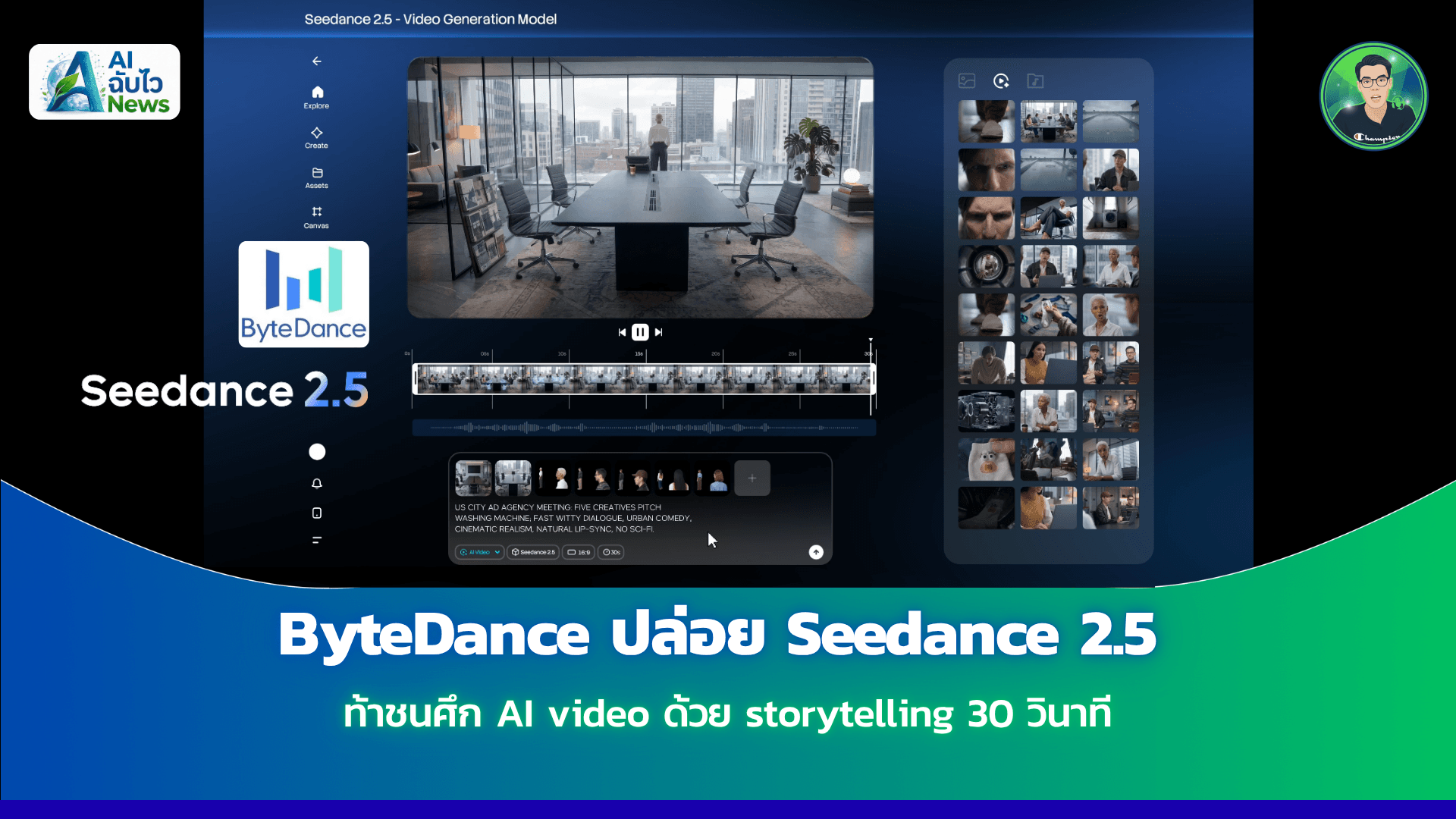Skip to previous clip in player

(623, 332)
